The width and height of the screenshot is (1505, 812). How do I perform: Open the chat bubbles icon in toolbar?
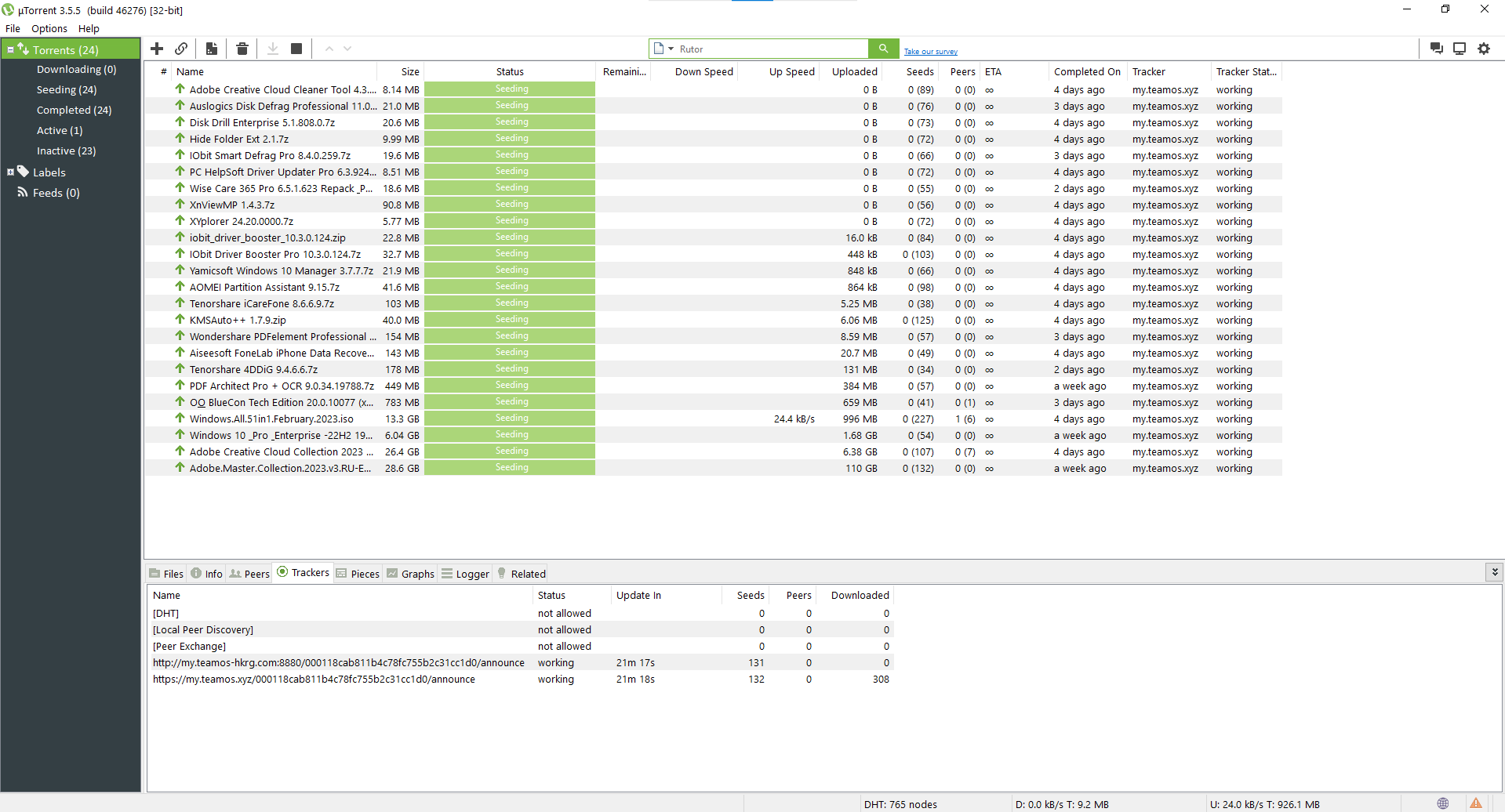1437,49
